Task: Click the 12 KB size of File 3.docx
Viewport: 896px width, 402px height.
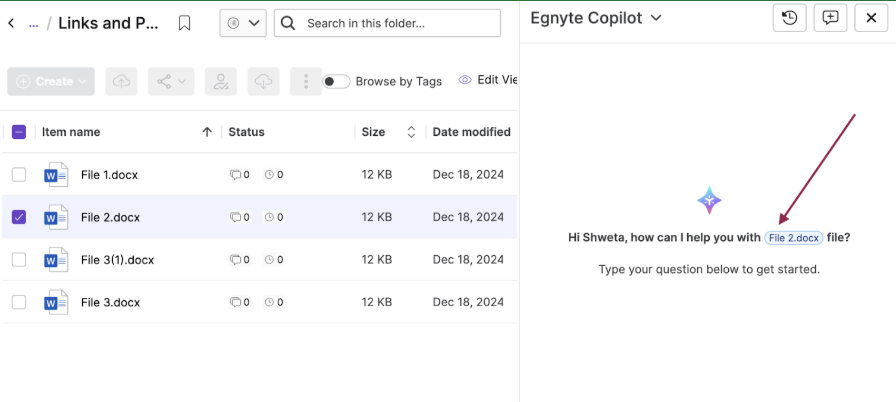Action: (377, 302)
